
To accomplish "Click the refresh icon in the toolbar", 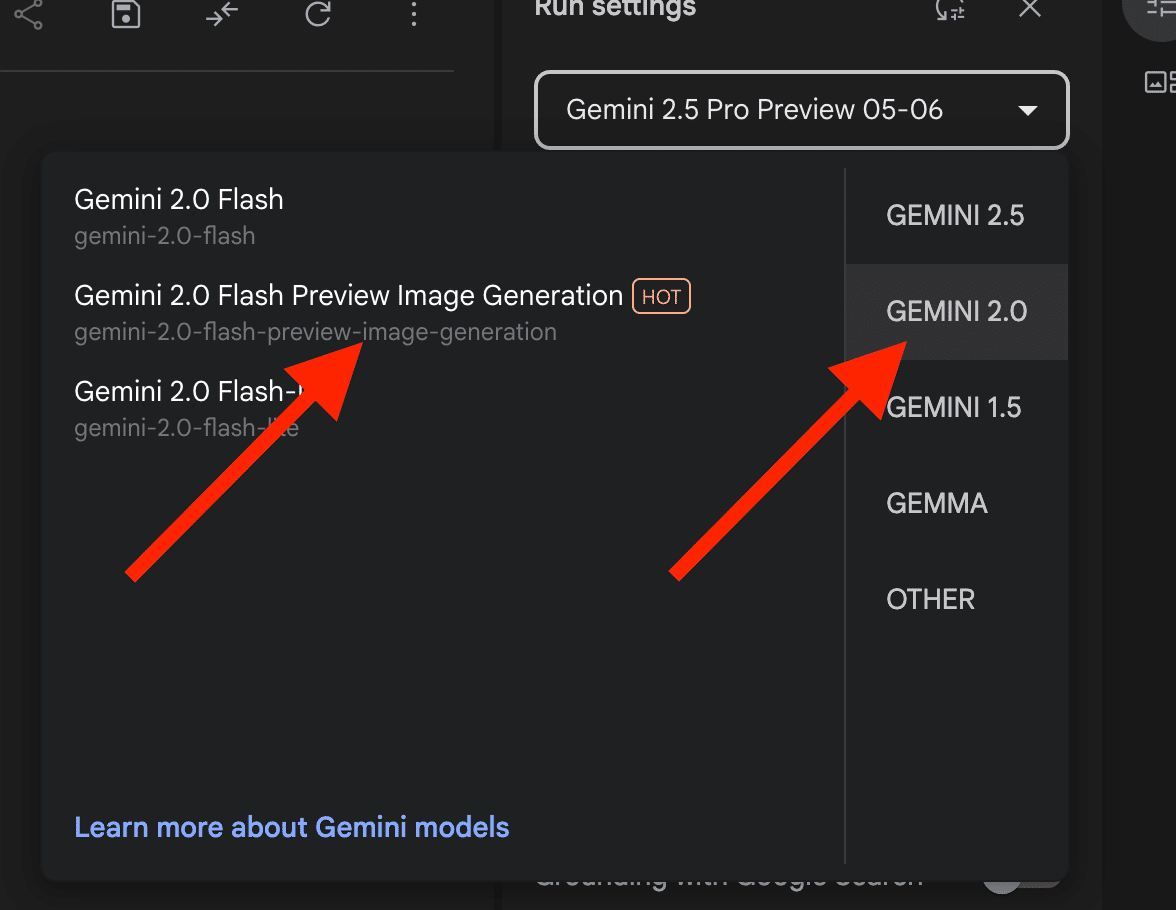I will [x=318, y=13].
